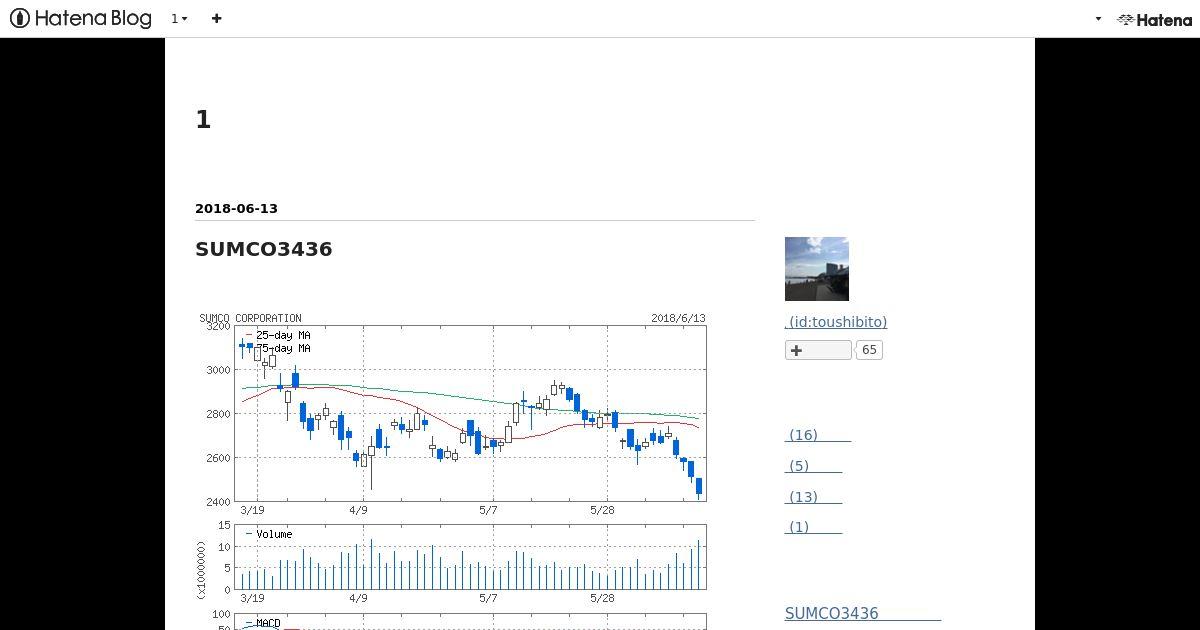Open the archive link with (16)
Viewport: 1200px width, 630px height.
(818, 435)
